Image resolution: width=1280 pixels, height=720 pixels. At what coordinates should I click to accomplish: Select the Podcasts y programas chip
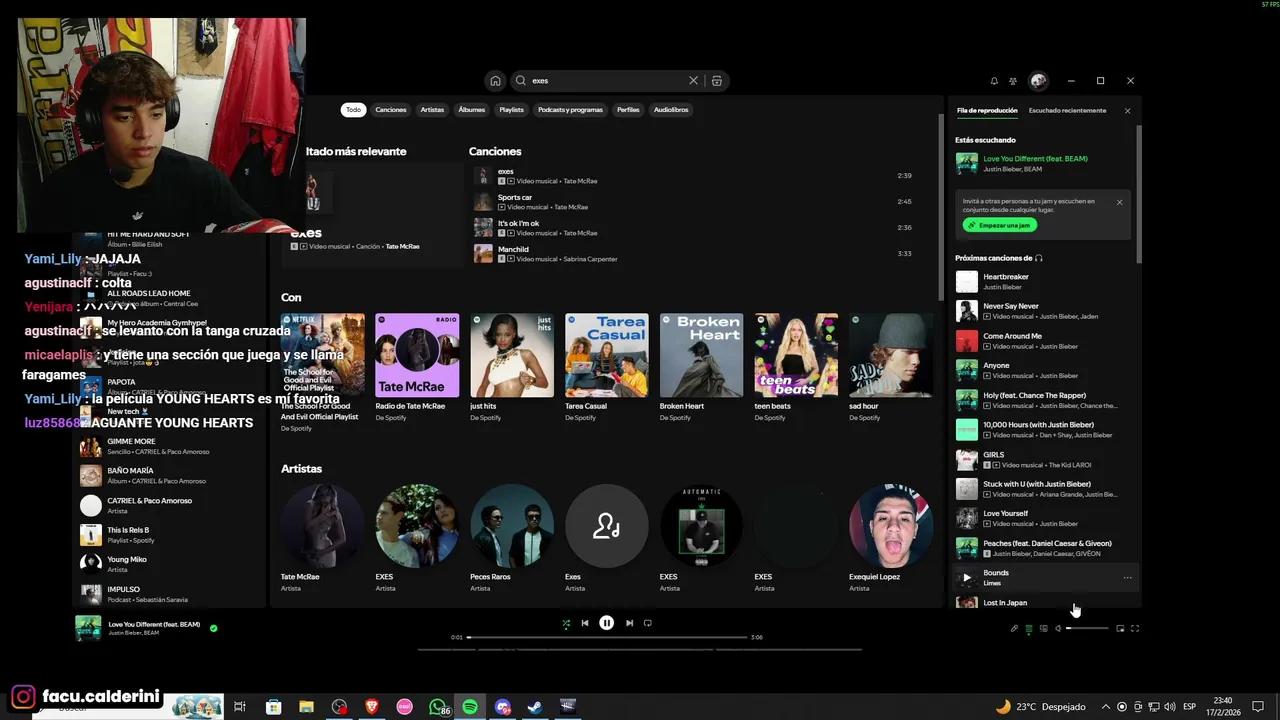pos(570,110)
